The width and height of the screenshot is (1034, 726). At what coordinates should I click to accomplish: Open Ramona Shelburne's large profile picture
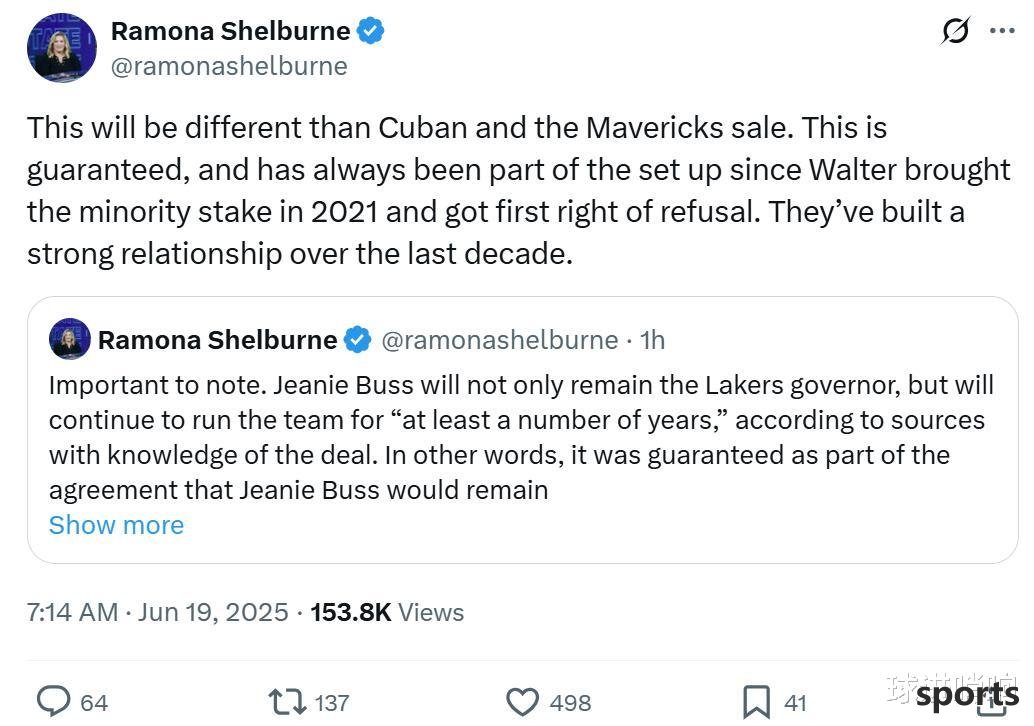[x=61, y=47]
